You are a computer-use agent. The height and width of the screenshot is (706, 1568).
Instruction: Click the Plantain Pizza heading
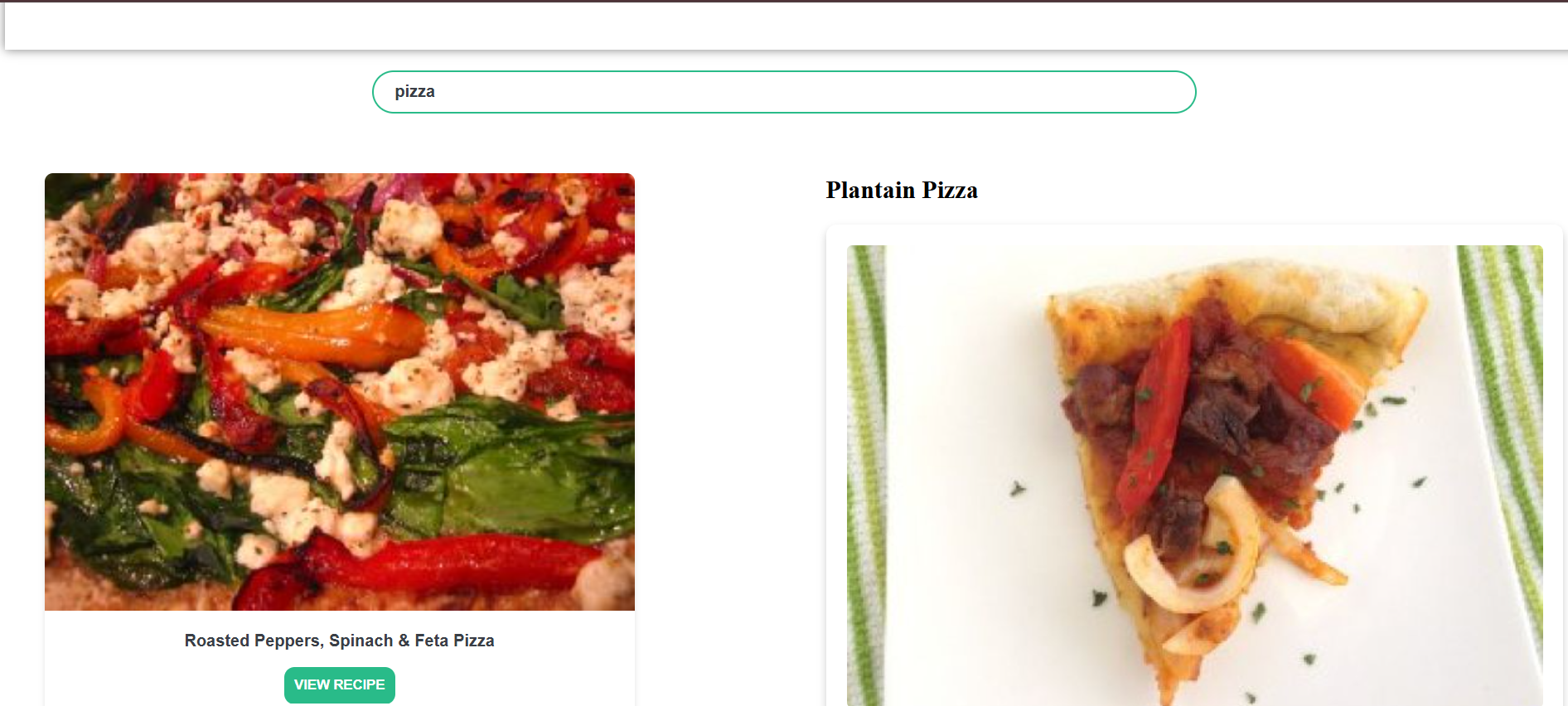click(x=902, y=191)
